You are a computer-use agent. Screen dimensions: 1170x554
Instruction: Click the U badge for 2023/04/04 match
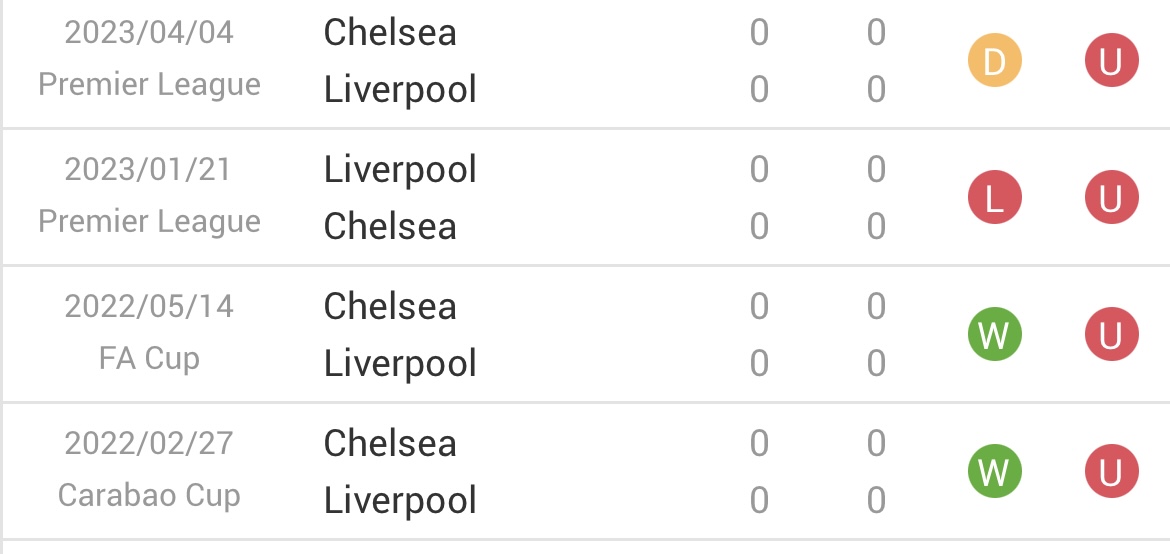(x=1112, y=61)
